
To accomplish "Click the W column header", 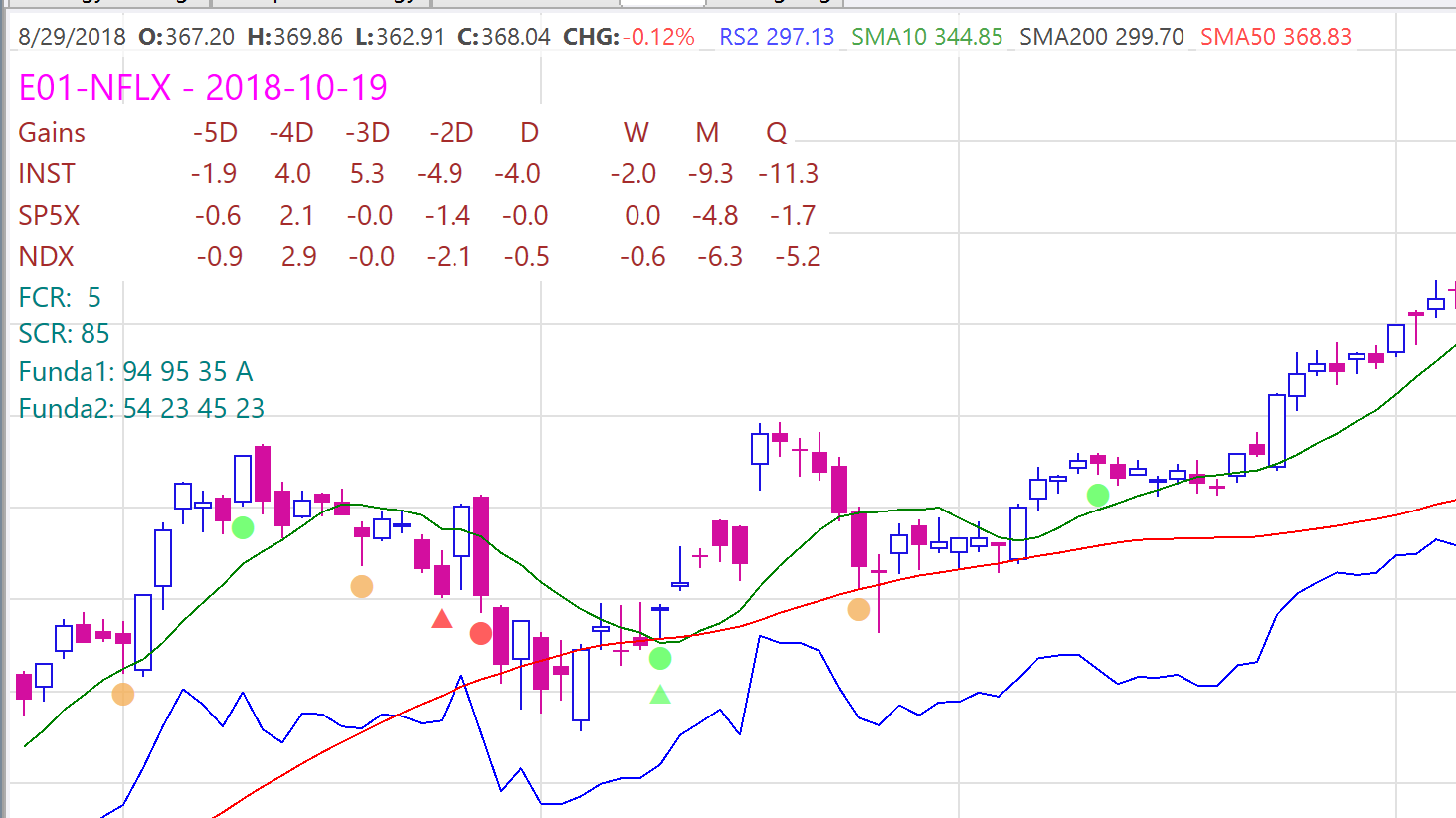I will (x=637, y=133).
